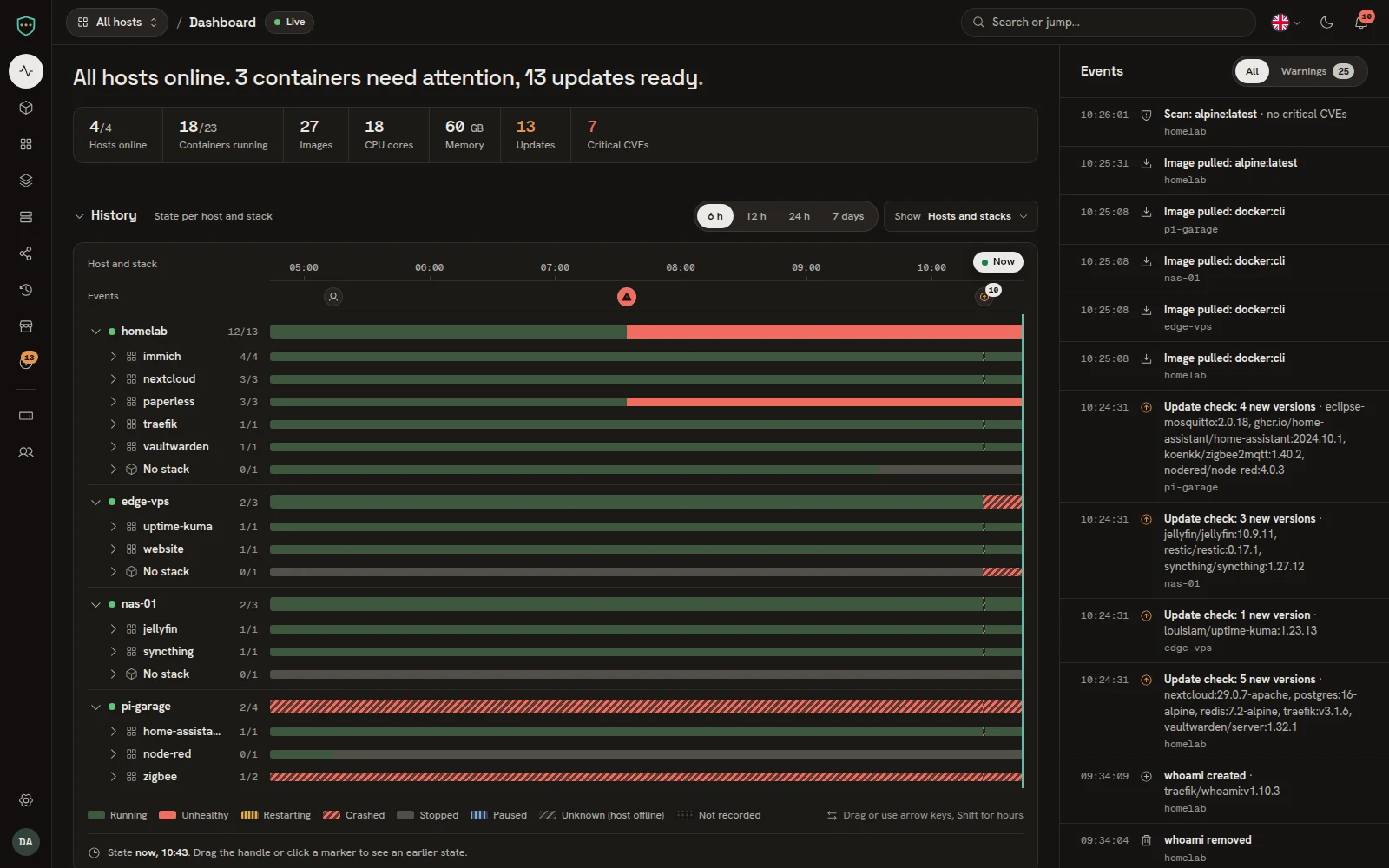1389x868 pixels.
Task: Open the Show Hosts and stacks dropdown
Action: 960,216
